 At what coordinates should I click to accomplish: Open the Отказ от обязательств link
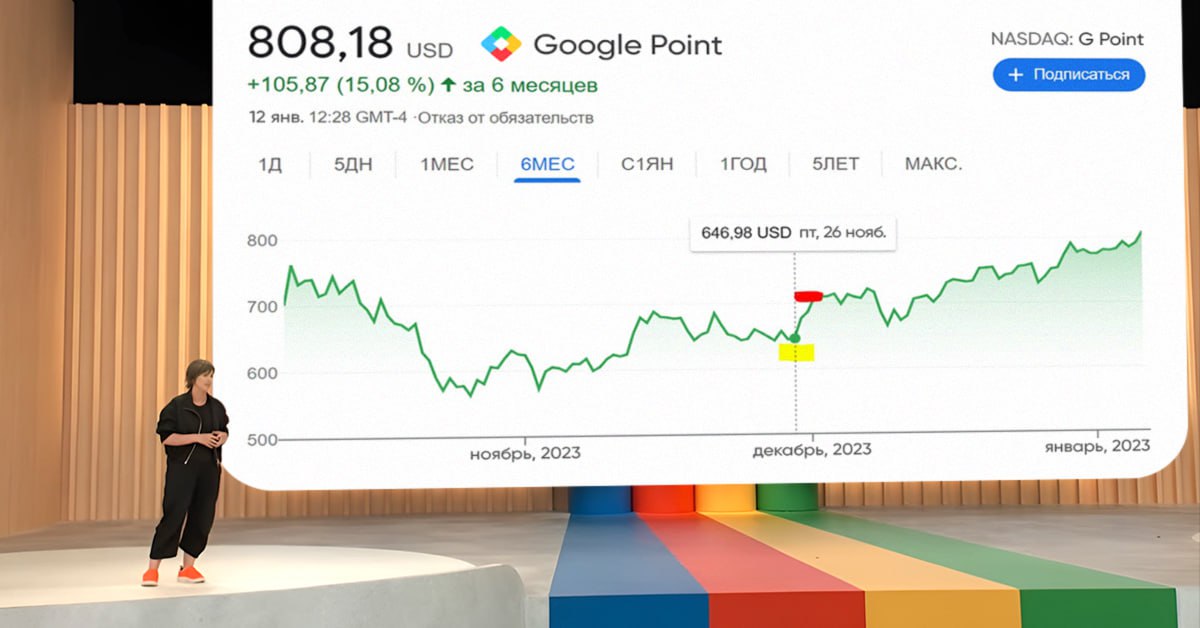point(505,117)
